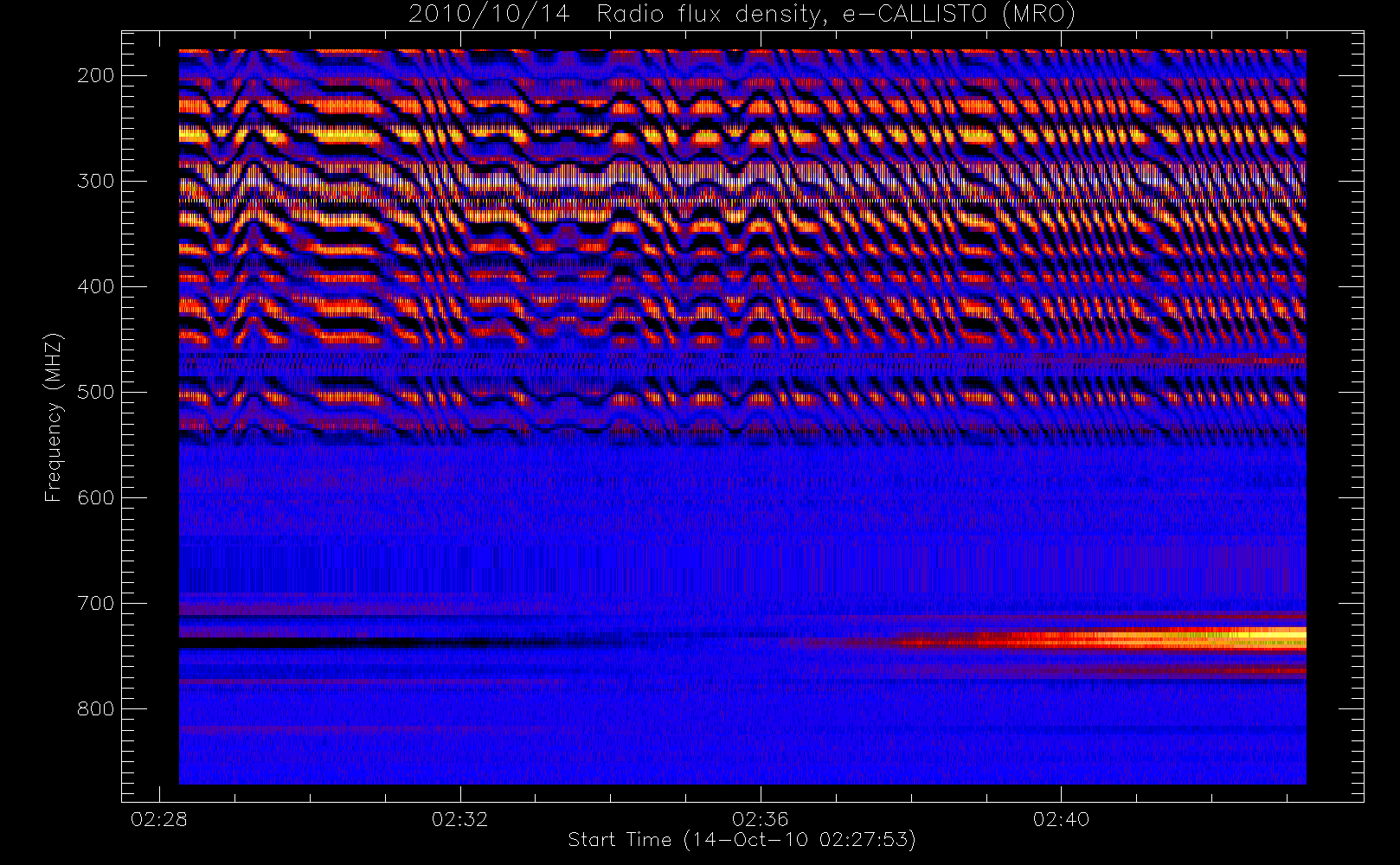Image resolution: width=1400 pixels, height=865 pixels.
Task: Click the 02:36 time tick label
Action: pos(760,819)
